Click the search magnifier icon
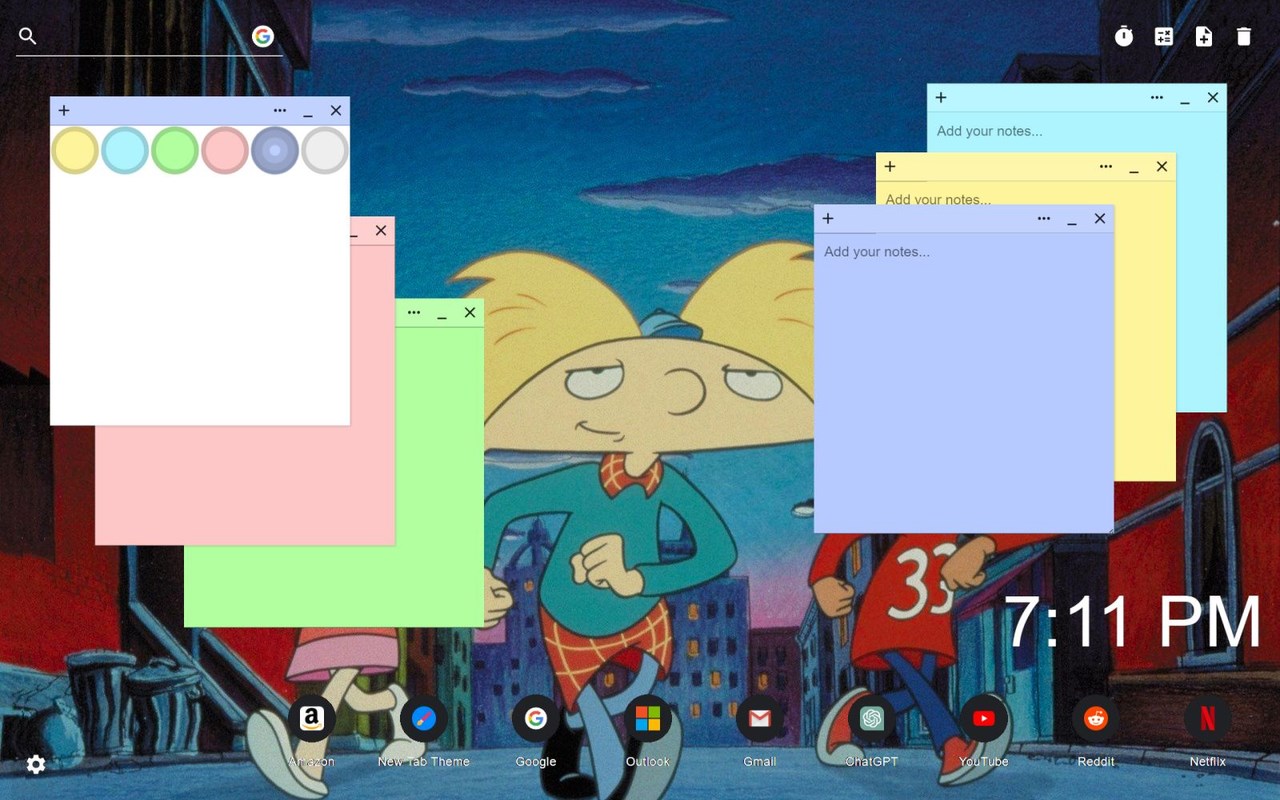This screenshot has width=1280, height=800. pos(28,37)
